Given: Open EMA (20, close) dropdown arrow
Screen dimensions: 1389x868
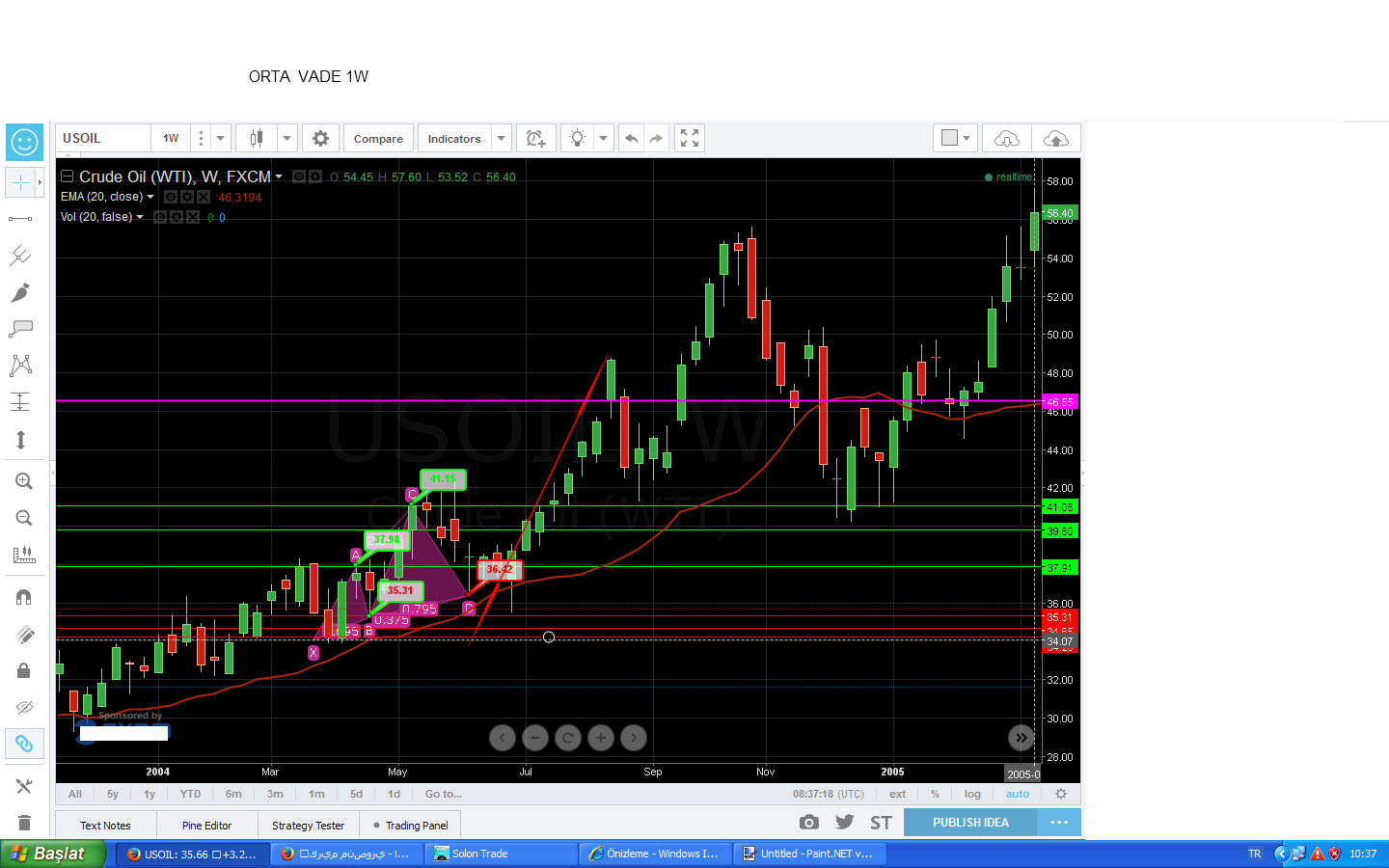Looking at the screenshot, I should tap(150, 197).
